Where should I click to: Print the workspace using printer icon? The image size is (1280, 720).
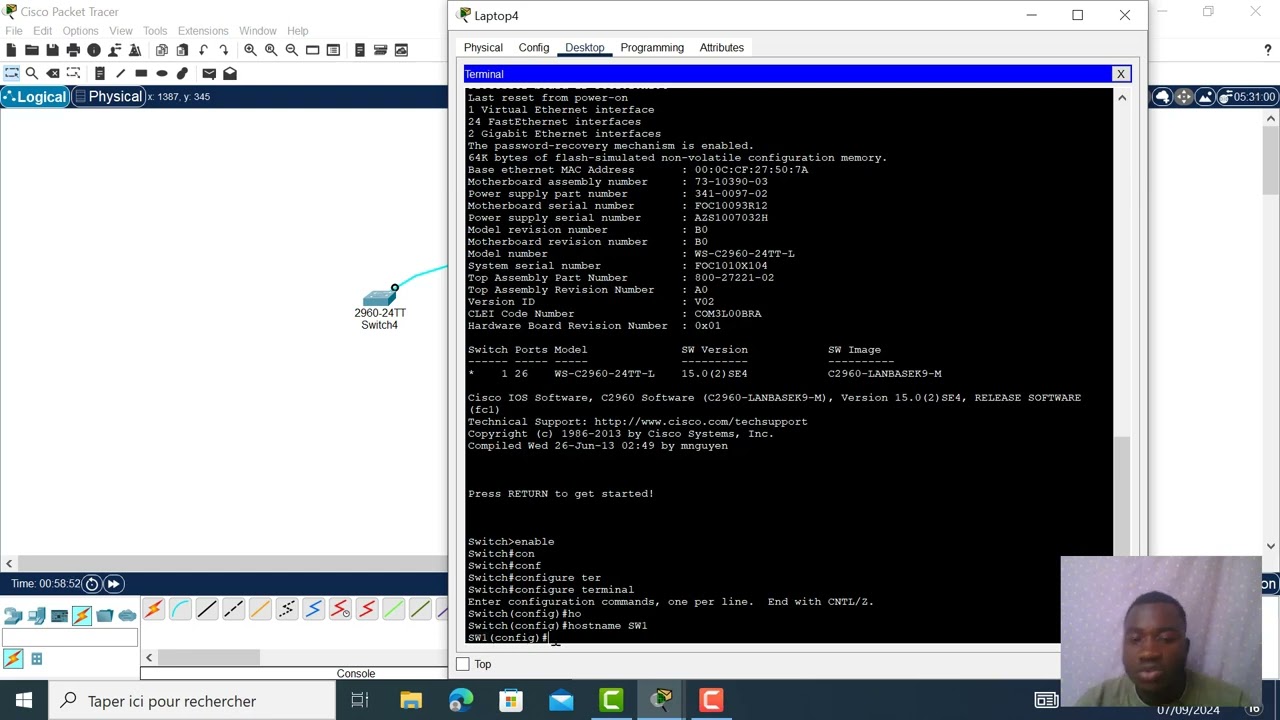[x=73, y=50]
